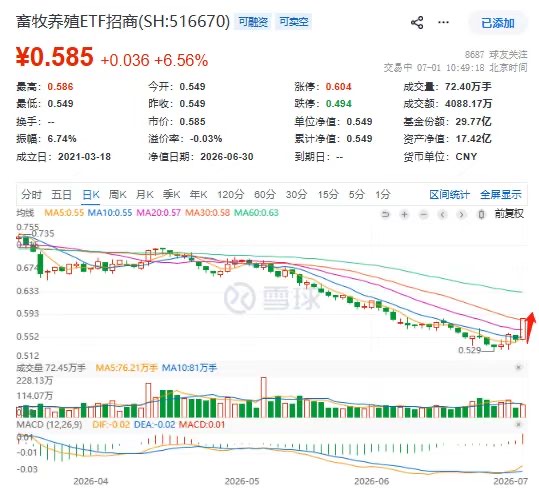Select the 日K chart tab
The height and width of the screenshot is (495, 539).
91,195
